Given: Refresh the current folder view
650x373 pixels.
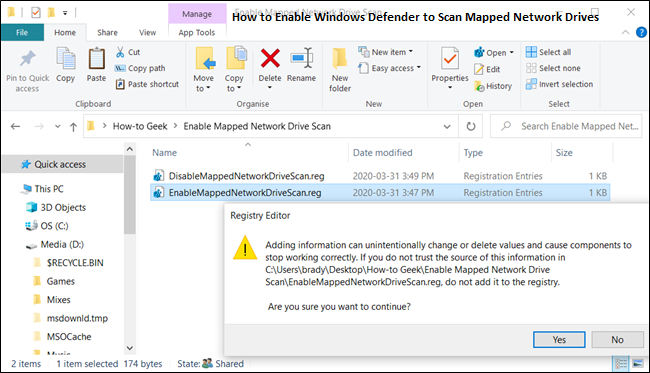Looking at the screenshot, I should [471, 126].
